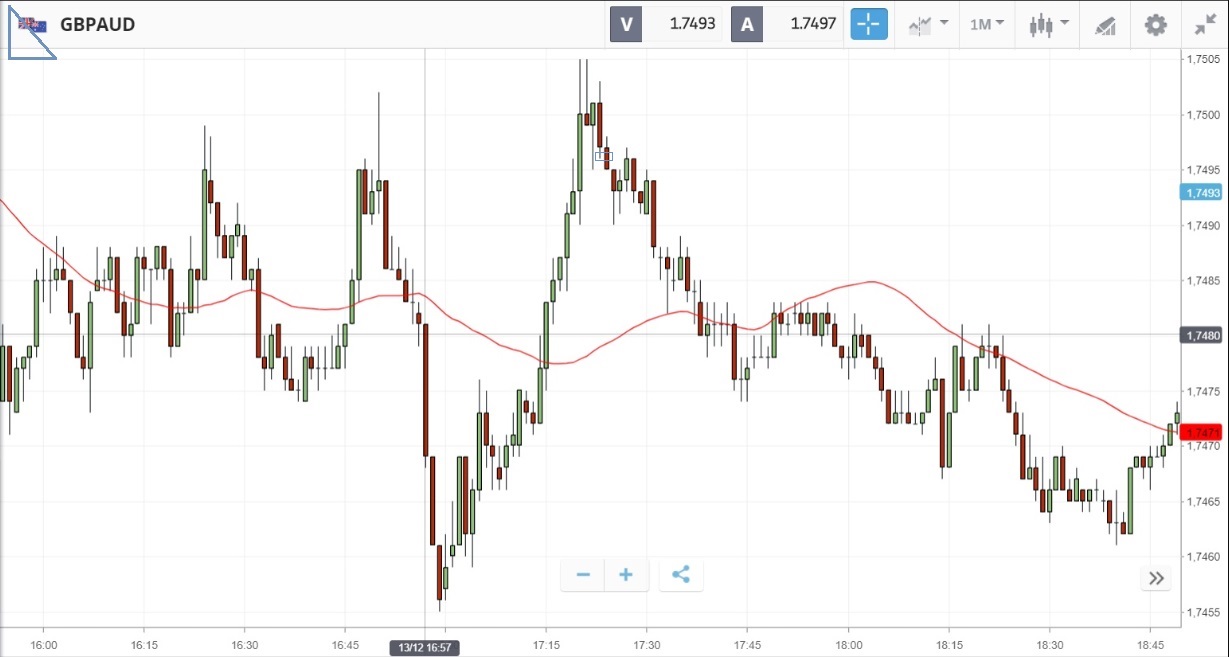
Task: Open the drawing tools icon
Action: point(1105,25)
